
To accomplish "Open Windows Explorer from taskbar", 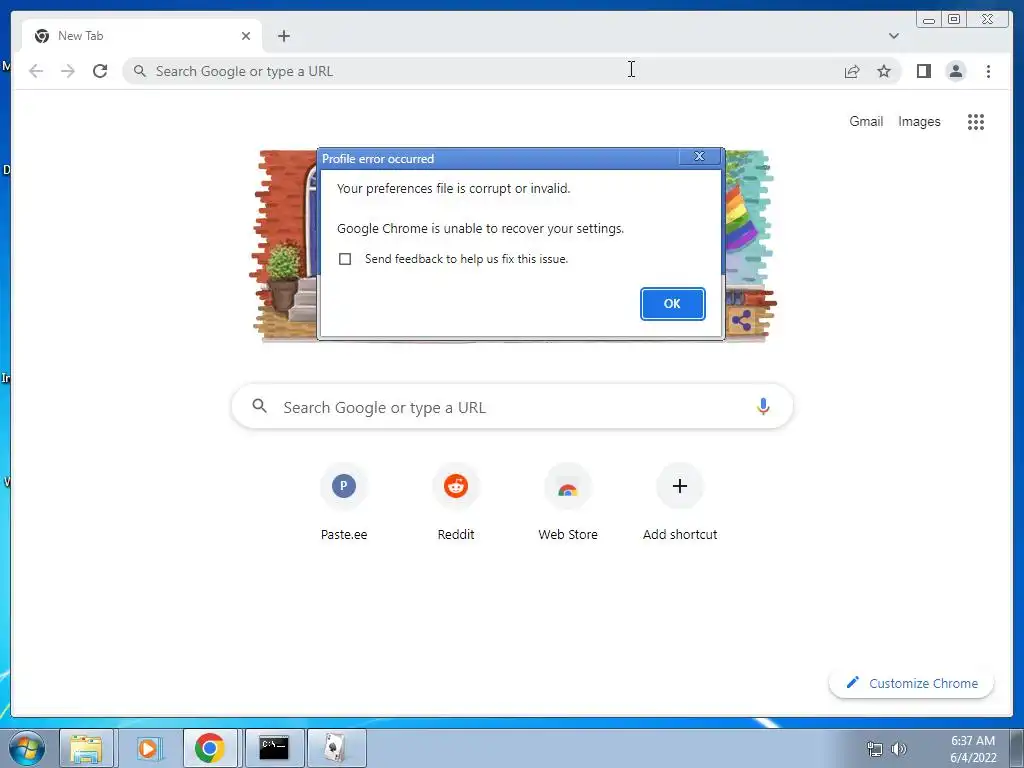I will pos(86,748).
